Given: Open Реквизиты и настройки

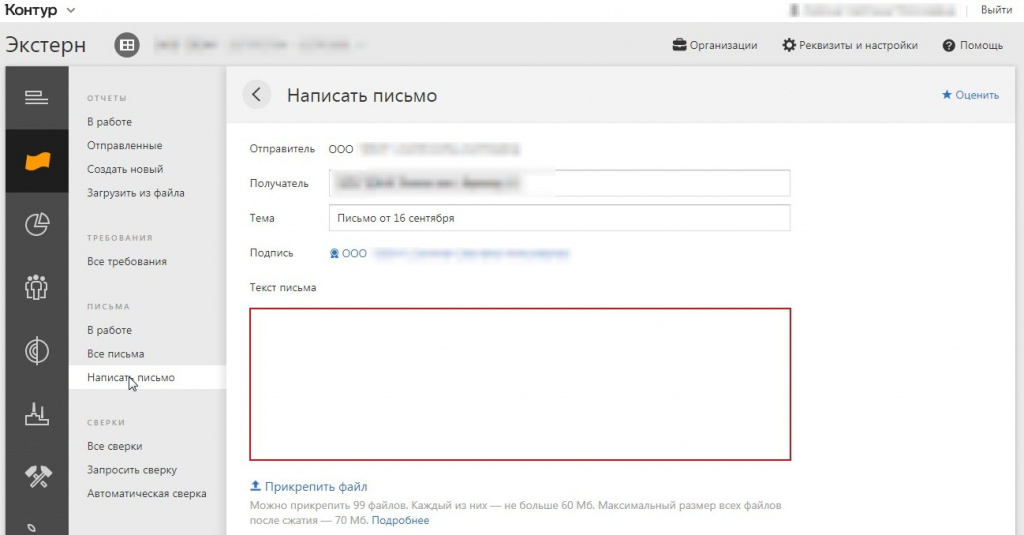Looking at the screenshot, I should (x=850, y=45).
